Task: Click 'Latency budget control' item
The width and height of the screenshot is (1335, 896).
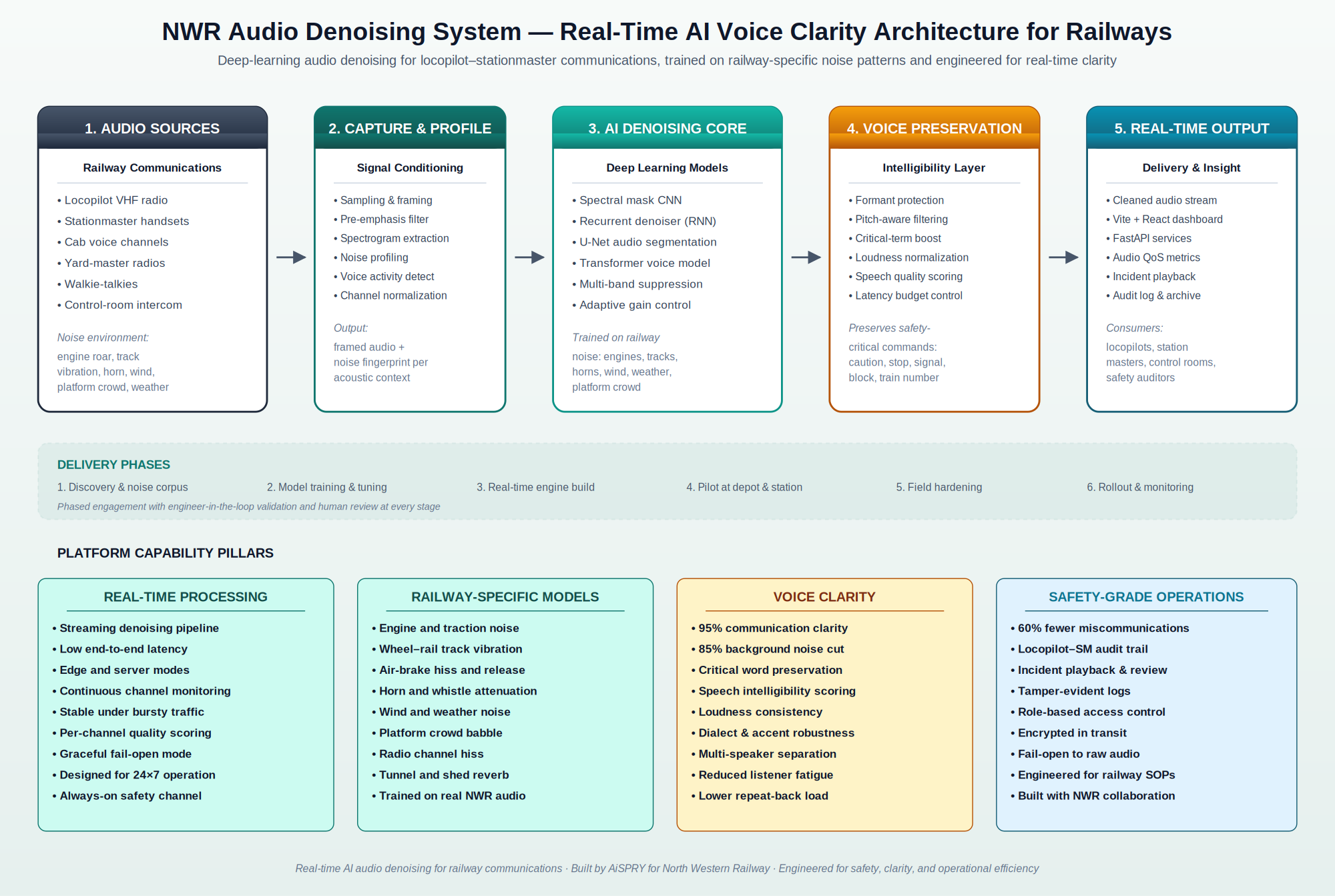Action: (905, 296)
